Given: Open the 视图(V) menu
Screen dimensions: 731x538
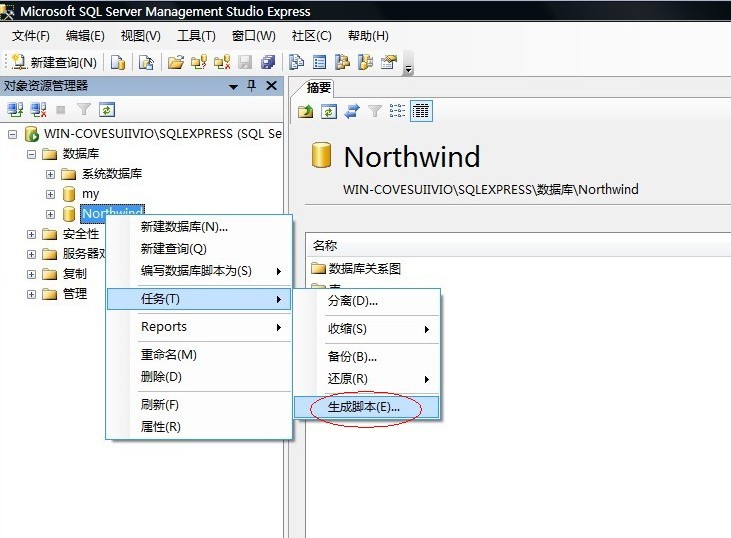Looking at the screenshot, I should [x=140, y=36].
